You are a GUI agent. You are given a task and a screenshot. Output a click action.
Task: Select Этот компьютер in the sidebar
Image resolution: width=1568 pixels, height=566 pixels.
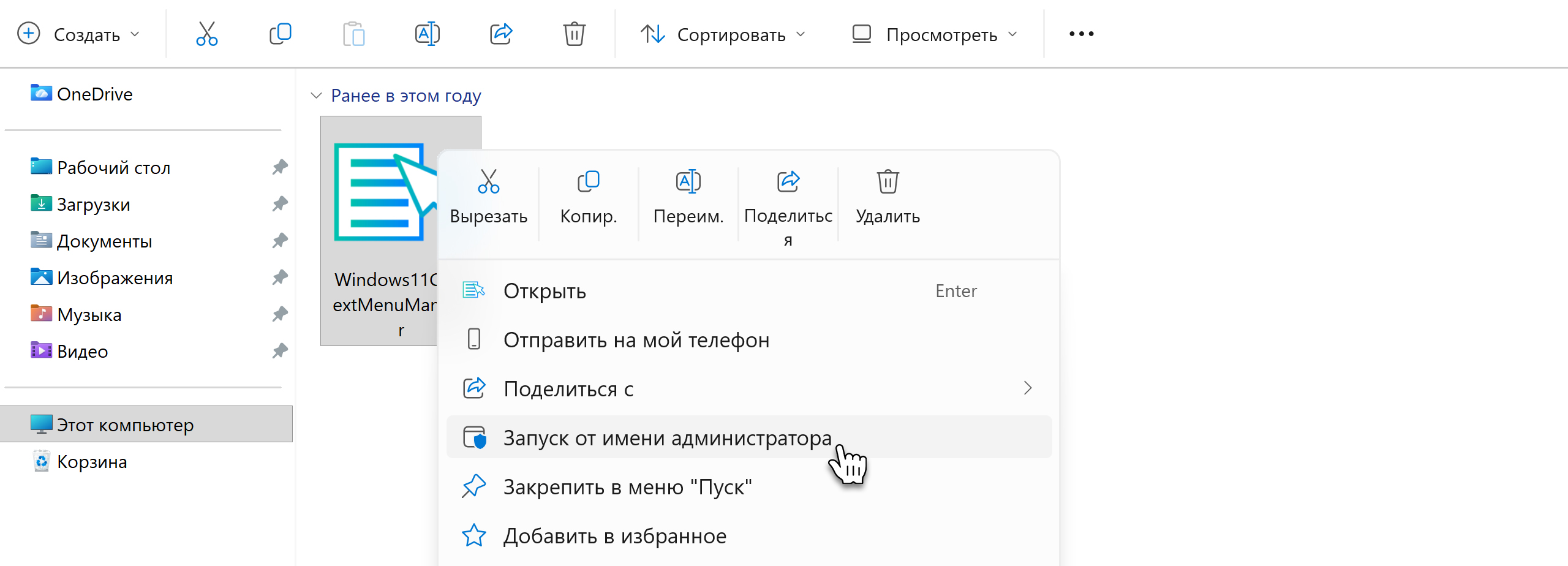tap(146, 424)
